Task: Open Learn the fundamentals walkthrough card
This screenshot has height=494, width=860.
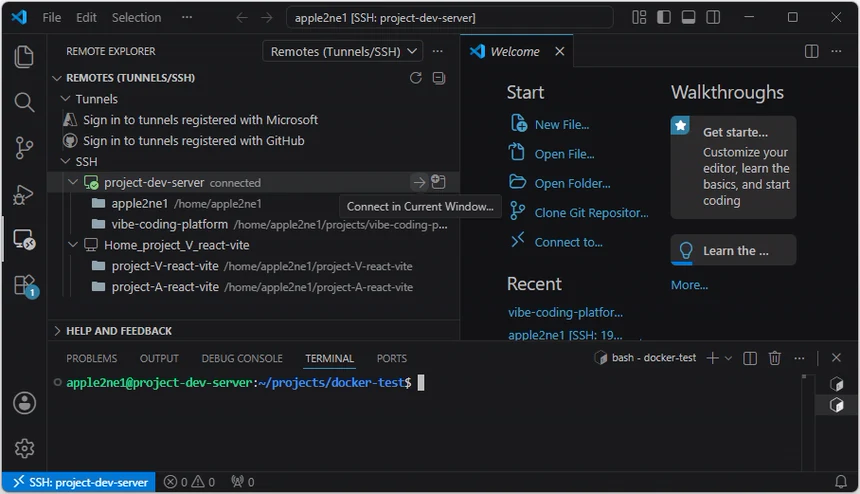Action: 733,251
